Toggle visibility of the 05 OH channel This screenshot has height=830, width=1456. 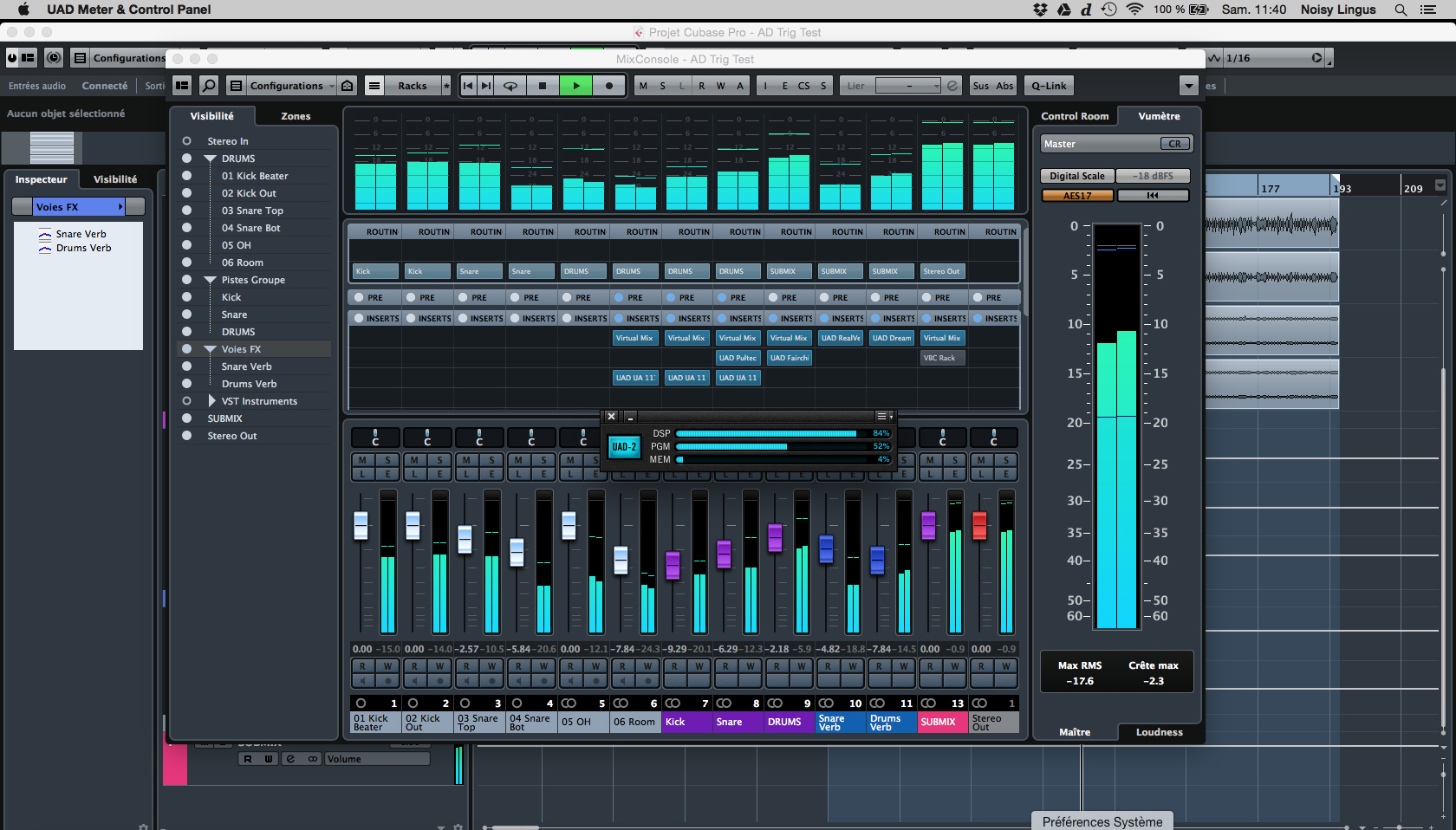tap(187, 244)
